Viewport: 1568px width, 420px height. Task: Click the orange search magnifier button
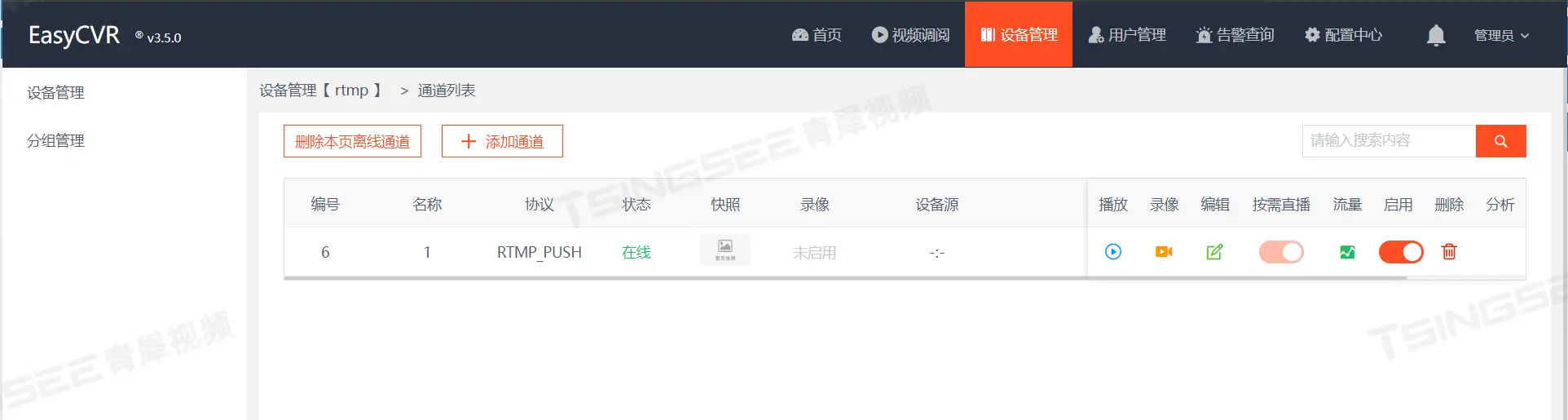[1500, 141]
